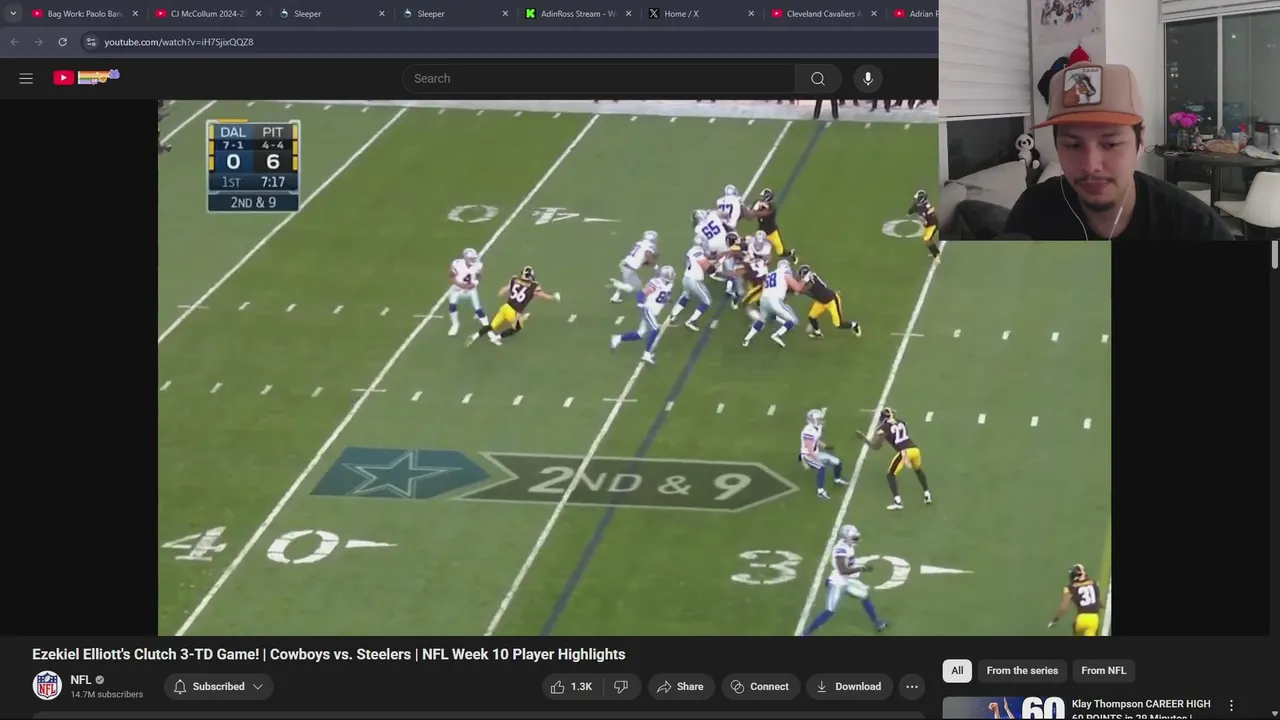Open the tab search dropdown arrow
The height and width of the screenshot is (720, 1280).
tap(13, 14)
